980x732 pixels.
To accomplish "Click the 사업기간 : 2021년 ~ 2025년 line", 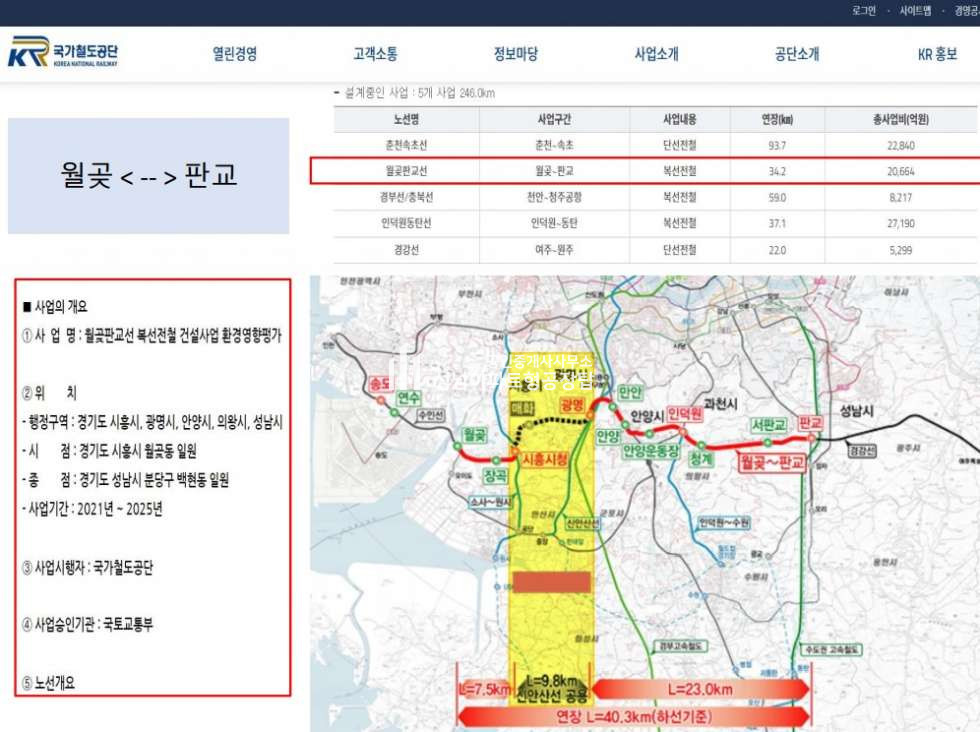I will (x=92, y=509).
